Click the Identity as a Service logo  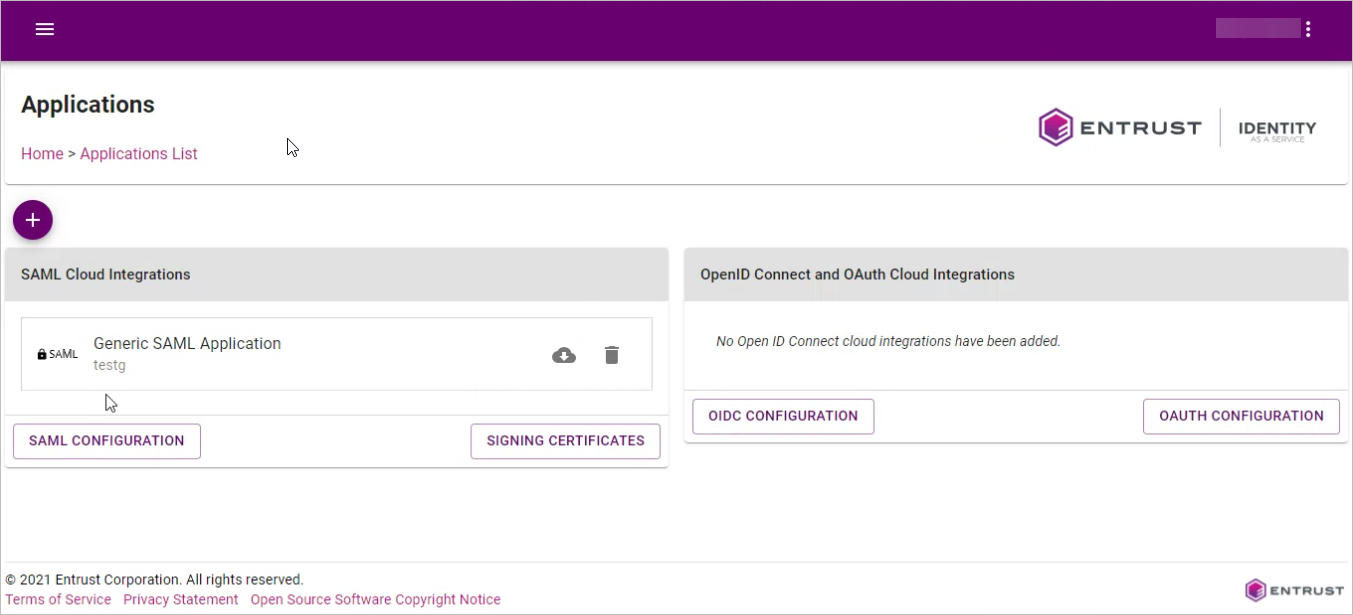pos(1277,130)
